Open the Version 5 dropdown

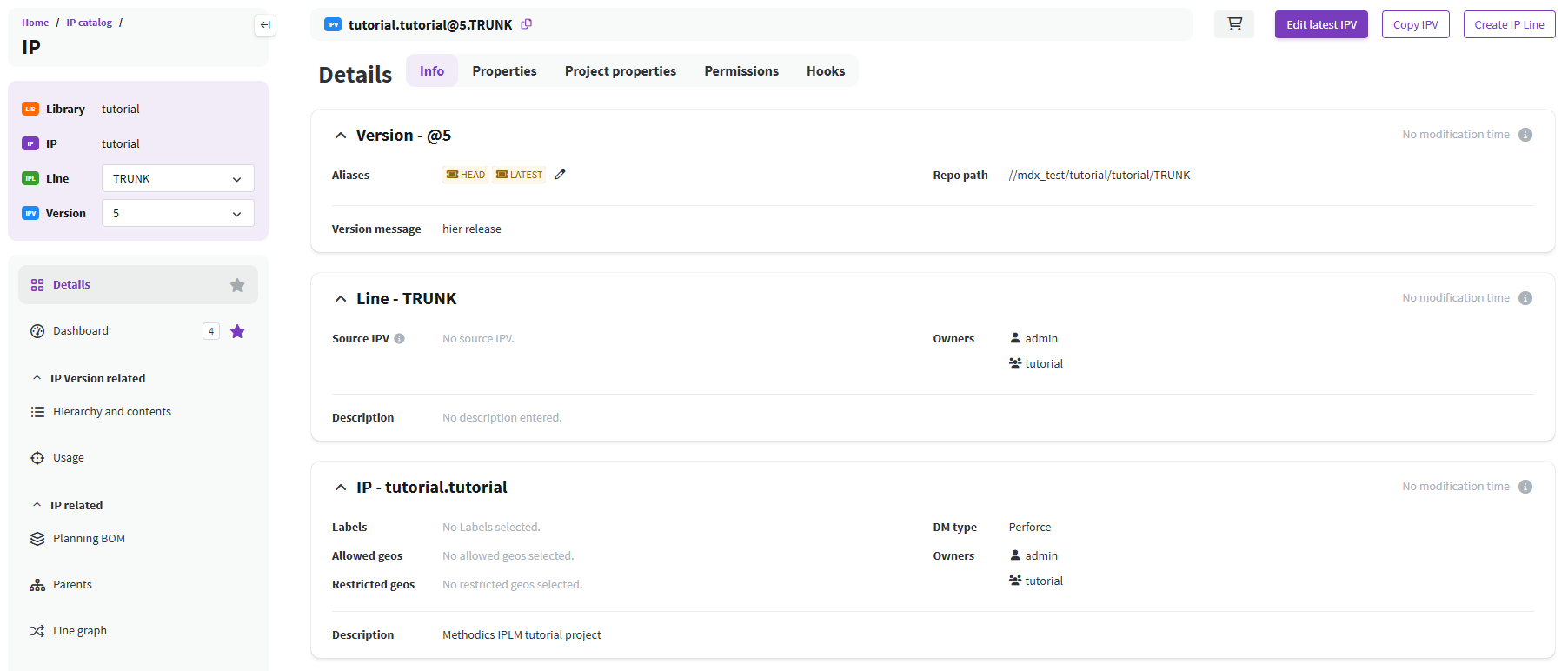(177, 213)
